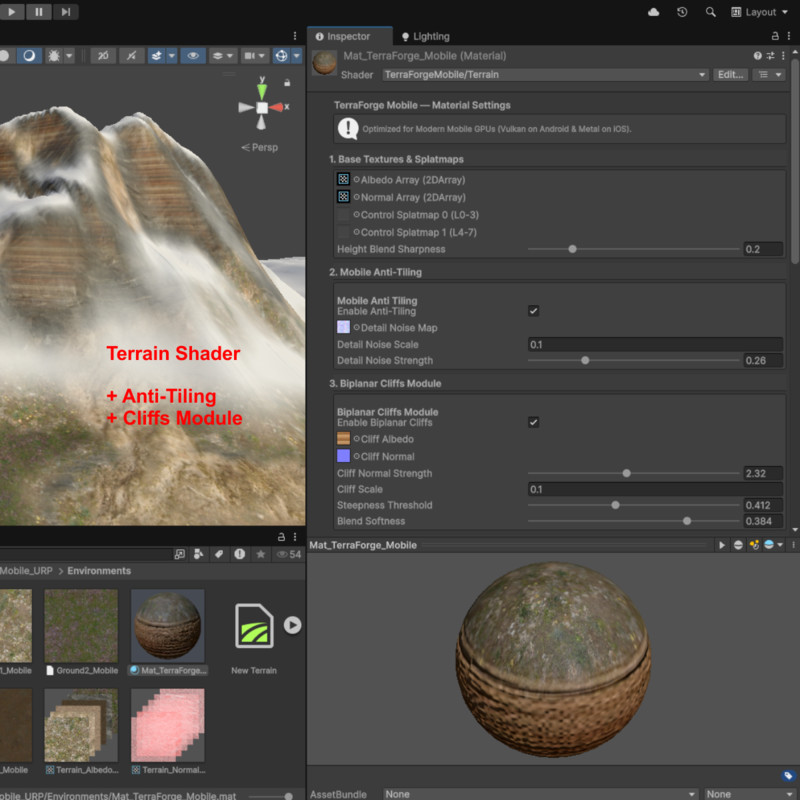The height and width of the screenshot is (800, 800).
Task: Click the search by label tag icon
Action: tap(219, 554)
